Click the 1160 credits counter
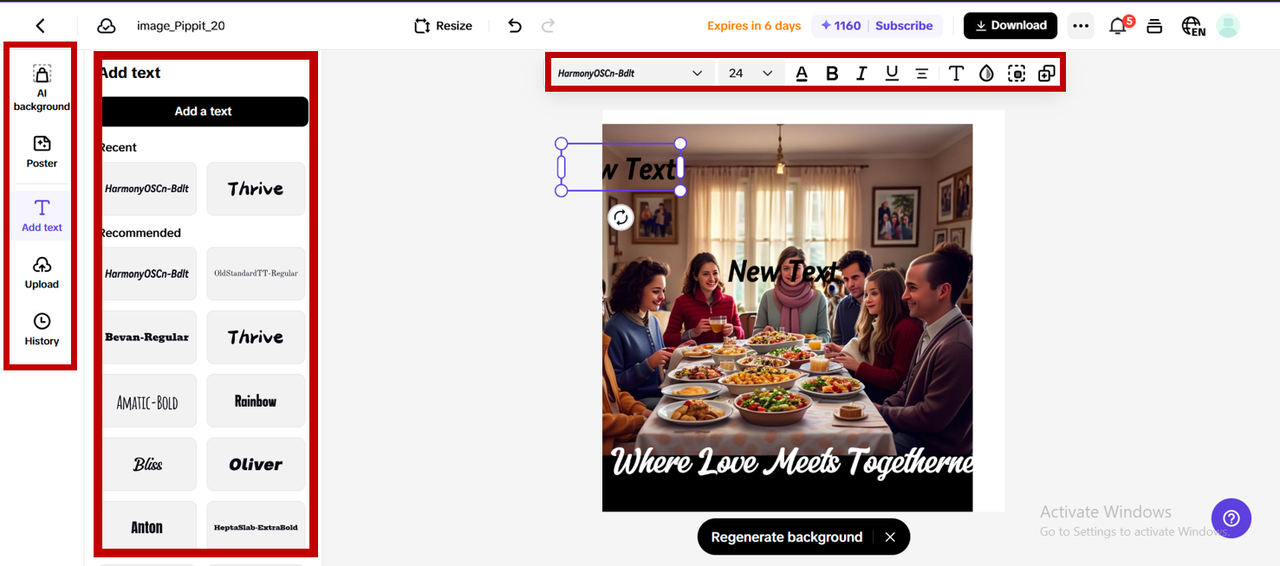The width and height of the screenshot is (1280, 566). click(840, 26)
